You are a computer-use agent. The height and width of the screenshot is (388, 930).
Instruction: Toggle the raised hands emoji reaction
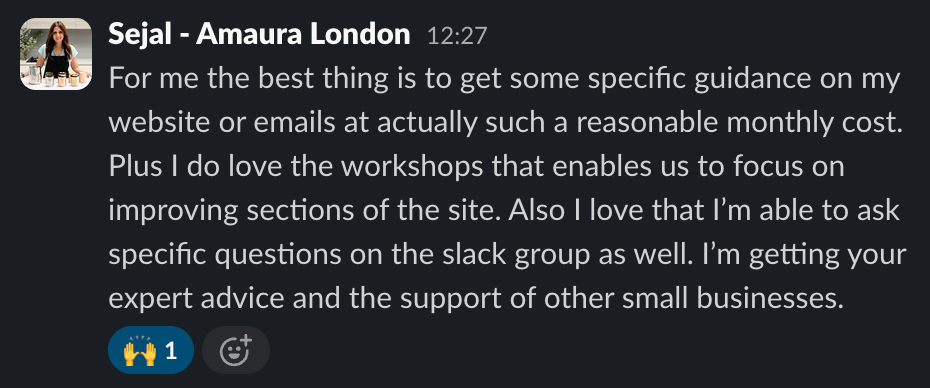(x=151, y=350)
